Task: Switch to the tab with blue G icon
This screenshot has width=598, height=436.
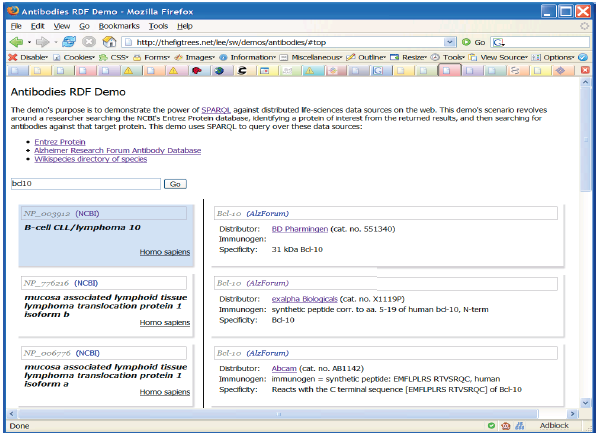Action: (x=378, y=71)
